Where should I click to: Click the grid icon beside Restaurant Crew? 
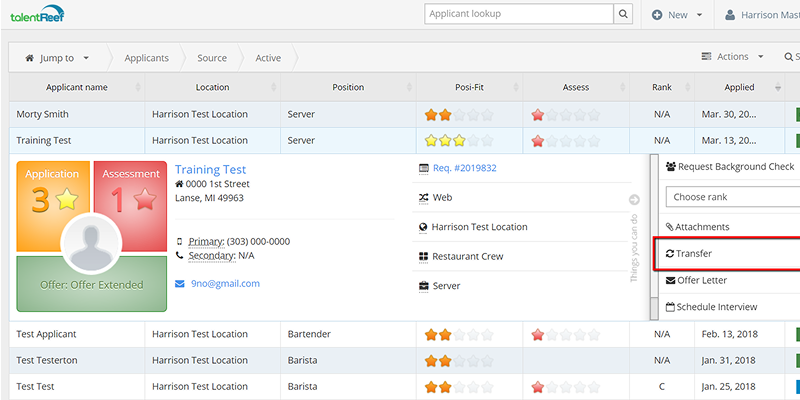click(x=423, y=256)
